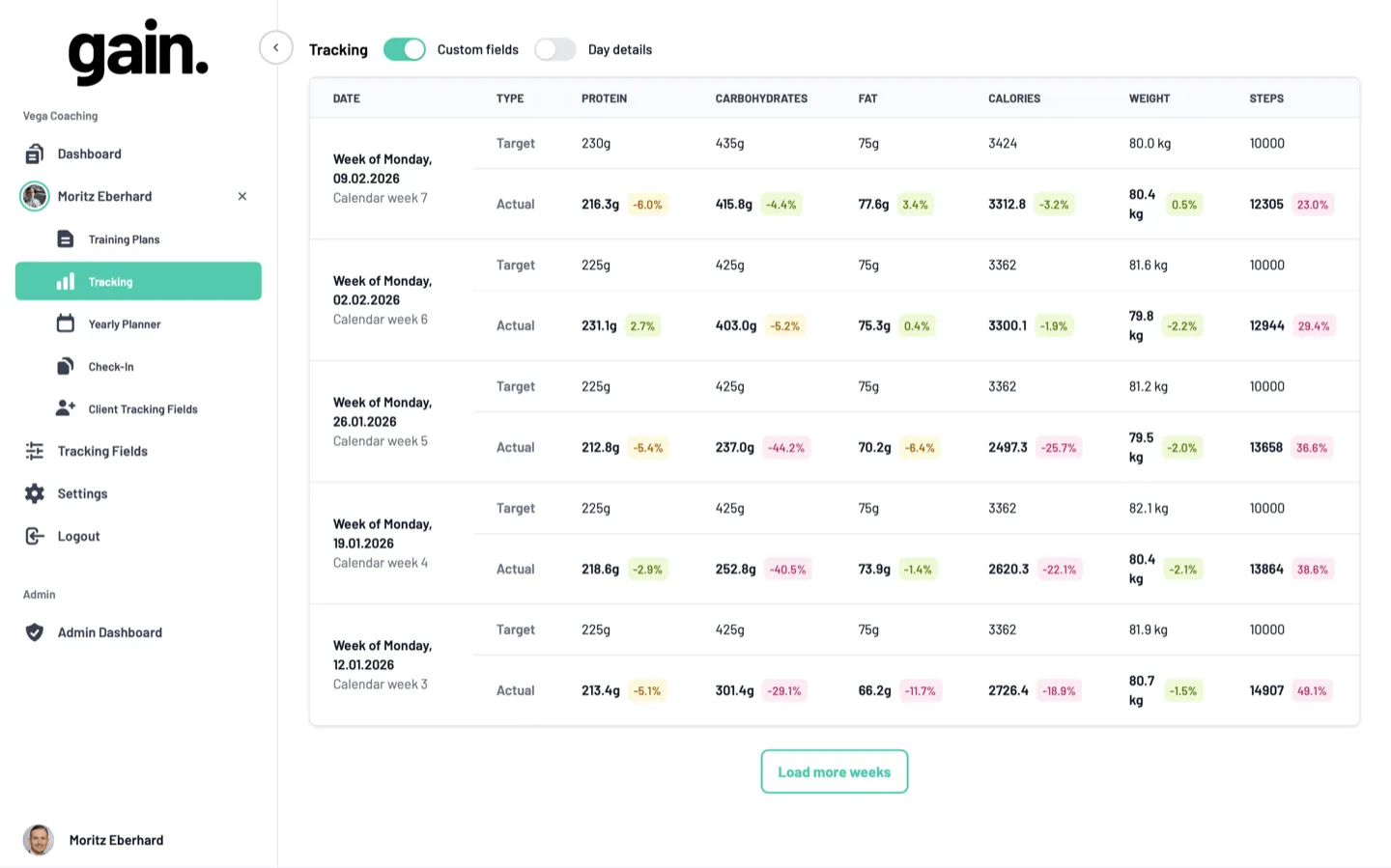Image resolution: width=1391 pixels, height=868 pixels.
Task: Click the Tracking bar-chart icon
Action: click(64, 281)
